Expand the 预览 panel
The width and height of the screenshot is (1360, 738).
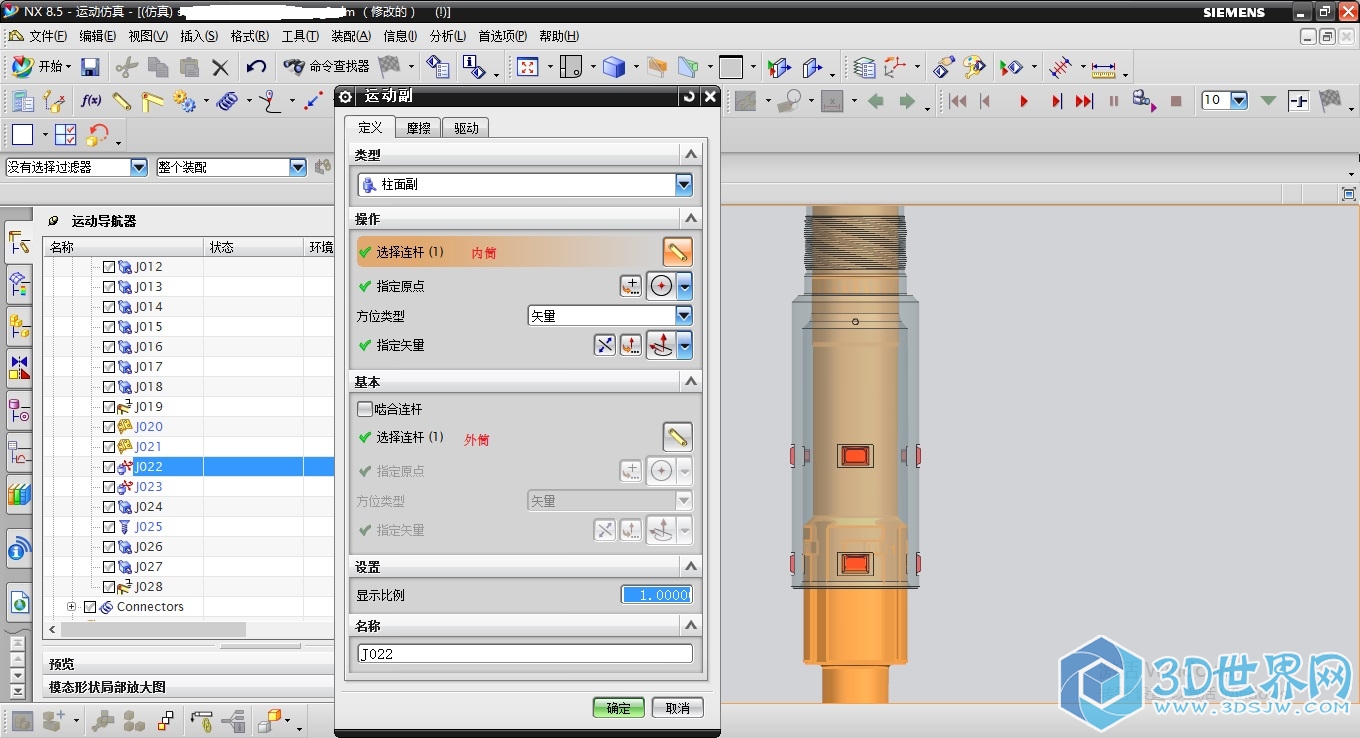tap(190, 664)
